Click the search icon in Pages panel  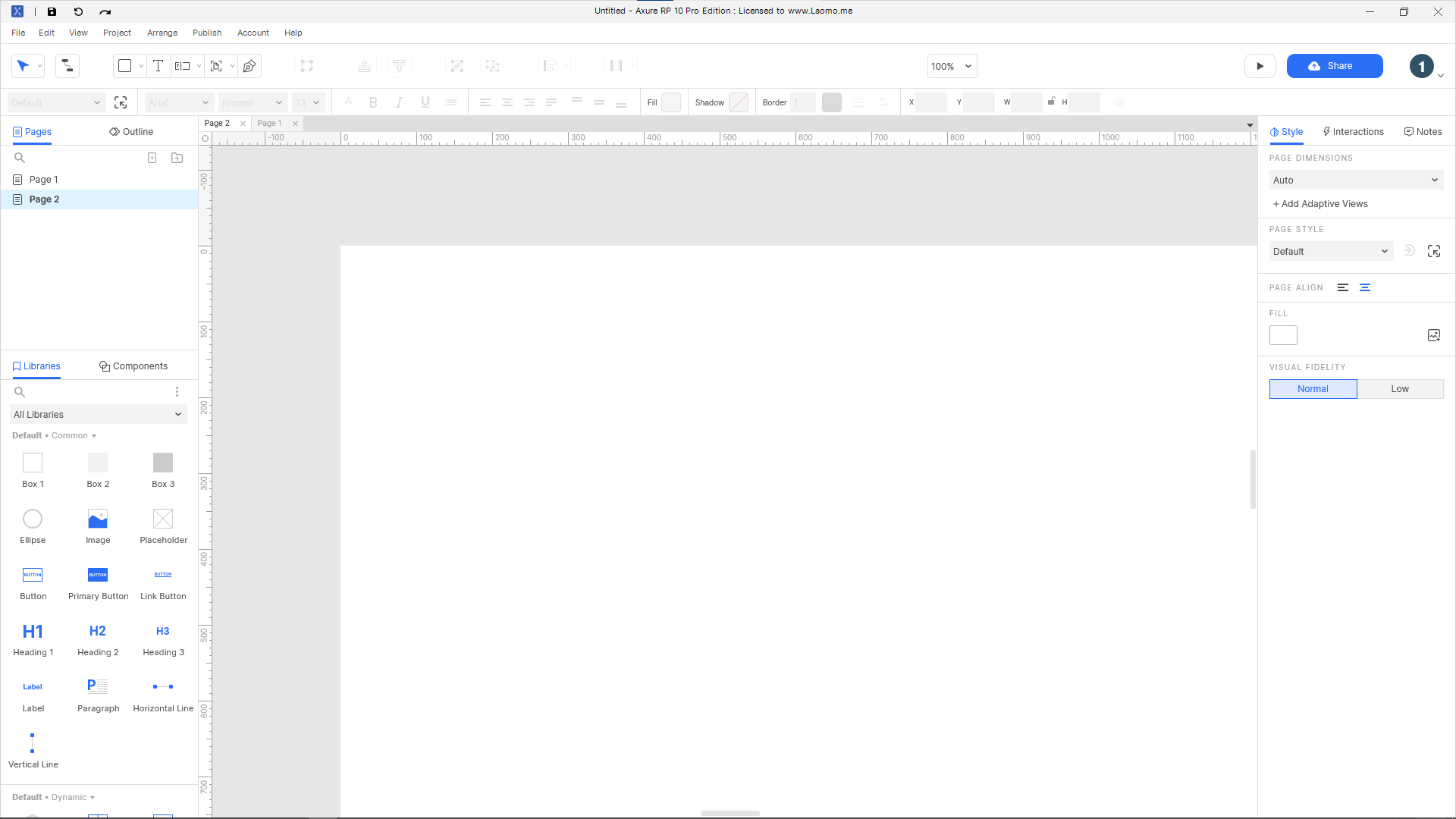pyautogui.click(x=20, y=158)
